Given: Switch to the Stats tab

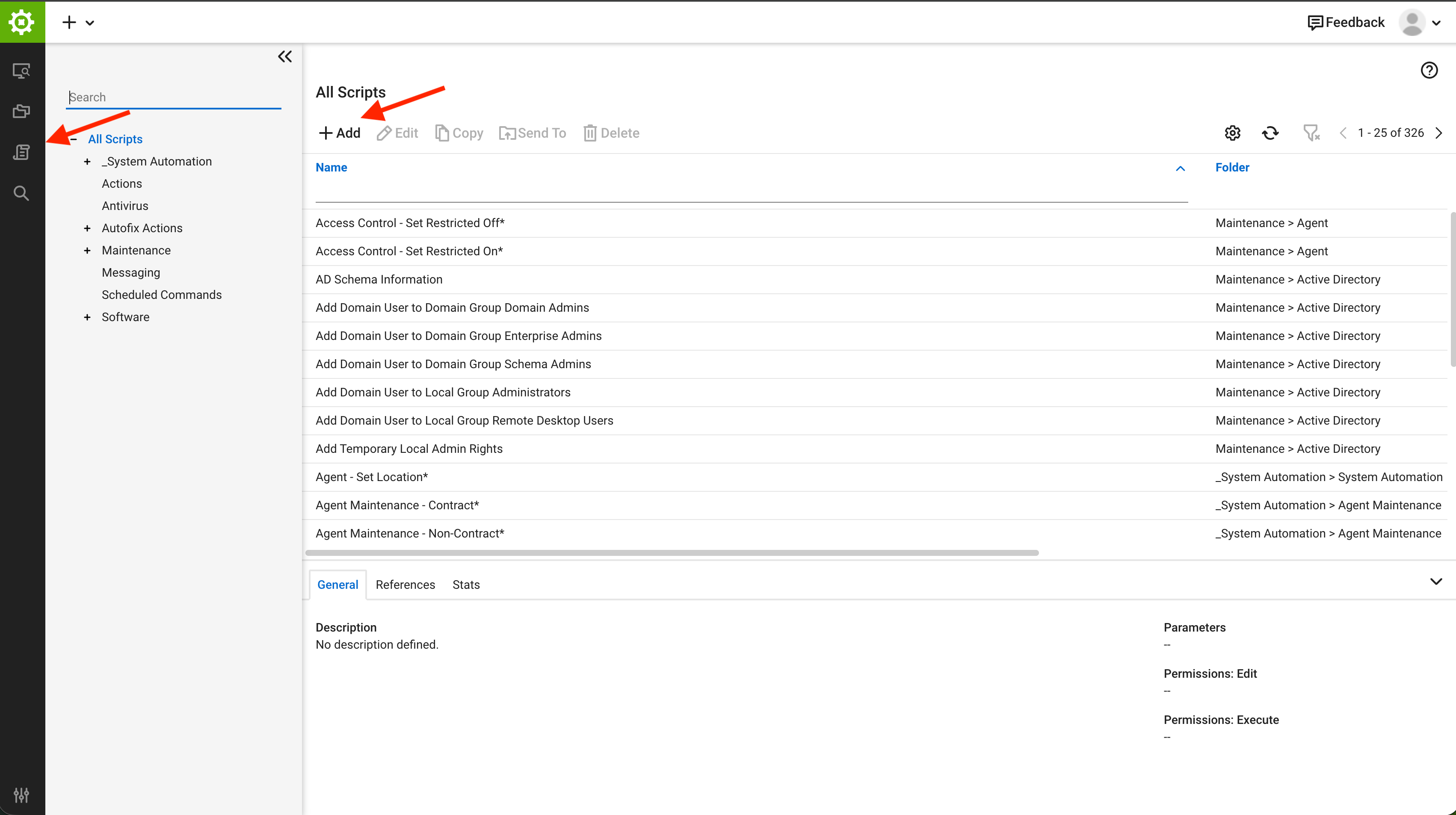Looking at the screenshot, I should [x=466, y=585].
